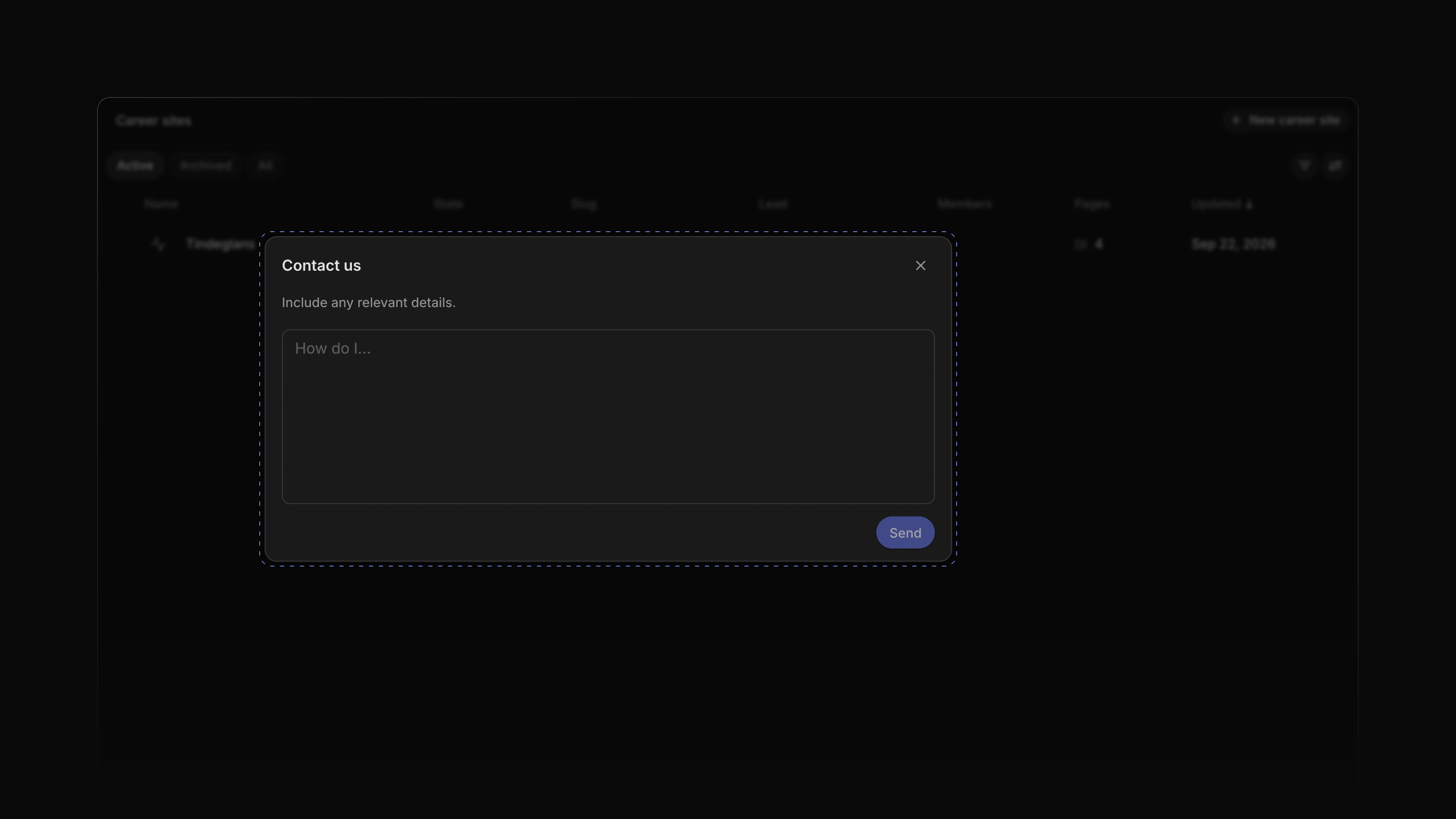Close the Contact us dialog
The height and width of the screenshot is (819, 1456).
click(x=920, y=266)
